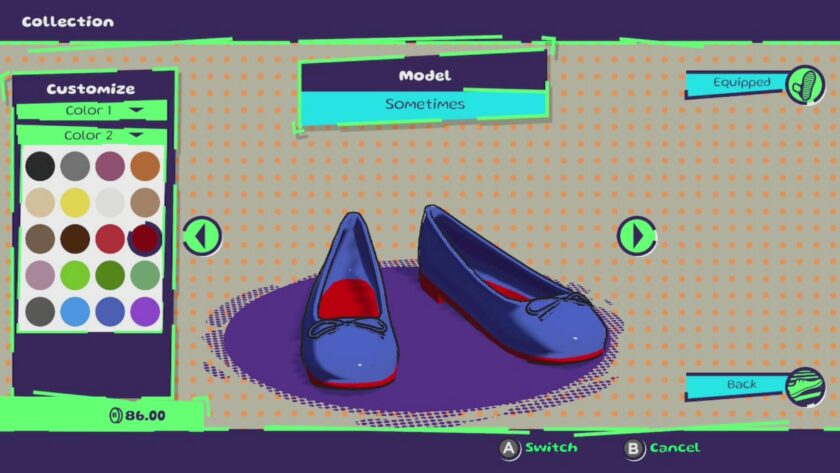Click the B button Cancel prompt
The width and height of the screenshot is (840, 473).
pyautogui.click(x=663, y=448)
